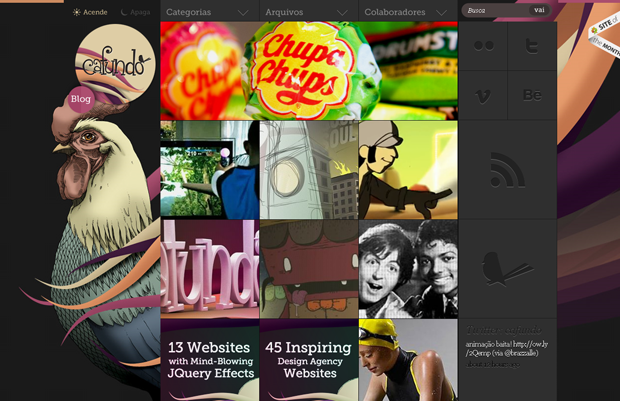620x401 pixels.
Task: Open the Twitter icon tile
Action: (x=532, y=46)
